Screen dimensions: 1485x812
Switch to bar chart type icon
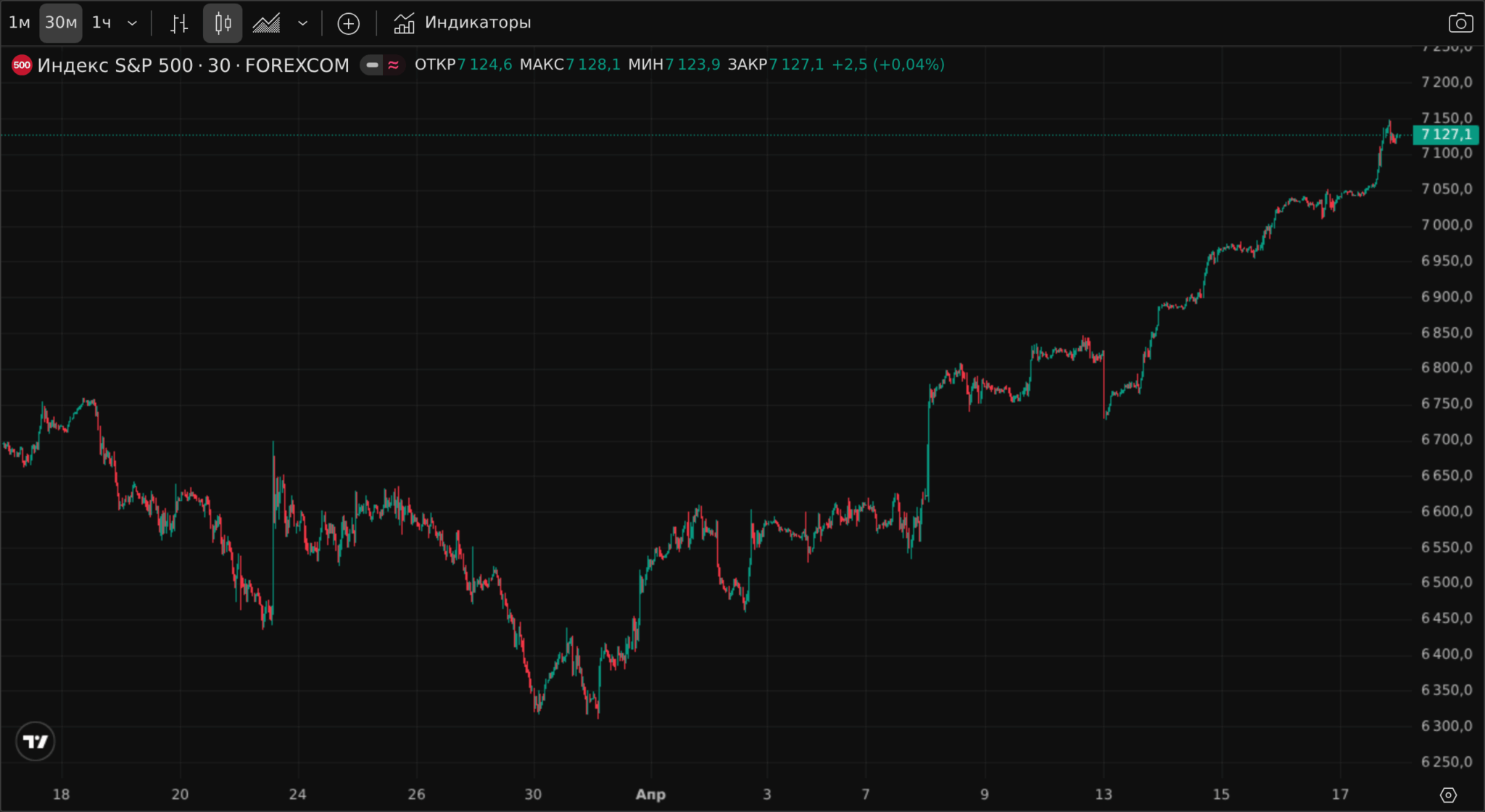(x=179, y=23)
